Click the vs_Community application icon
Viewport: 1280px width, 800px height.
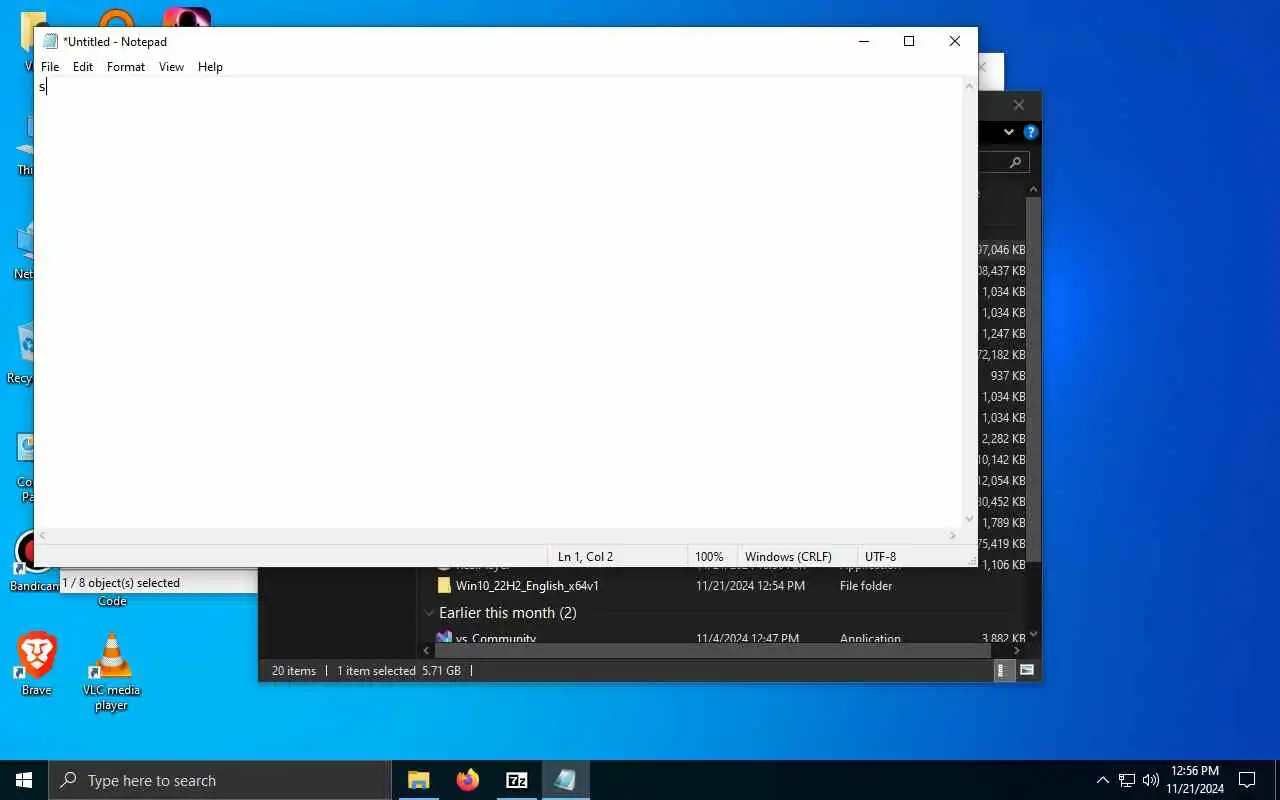pos(444,637)
